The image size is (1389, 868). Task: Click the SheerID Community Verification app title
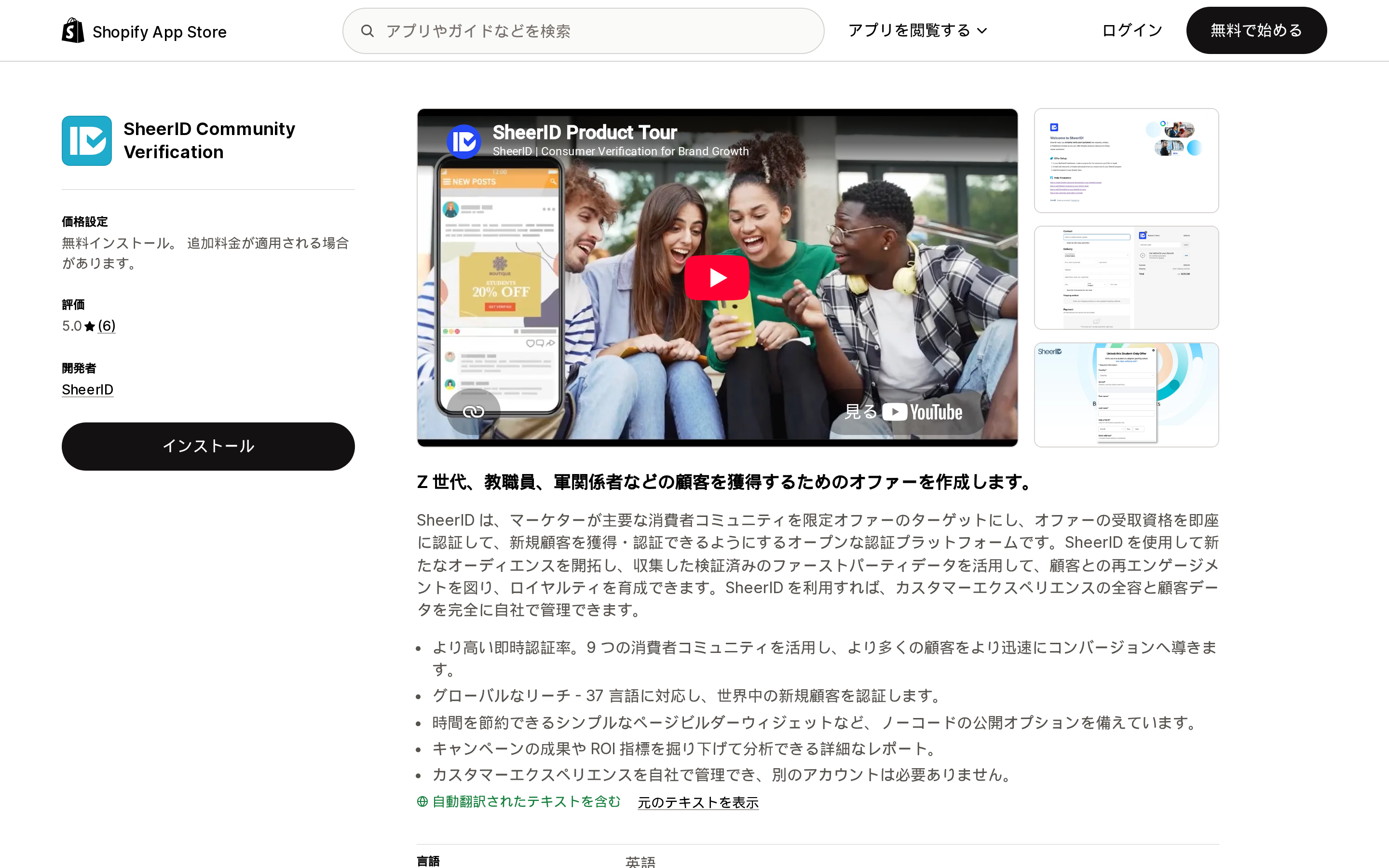tap(209, 140)
